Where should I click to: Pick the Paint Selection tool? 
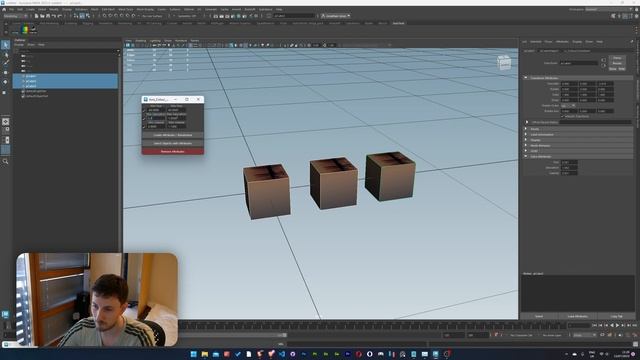[x=5, y=63]
